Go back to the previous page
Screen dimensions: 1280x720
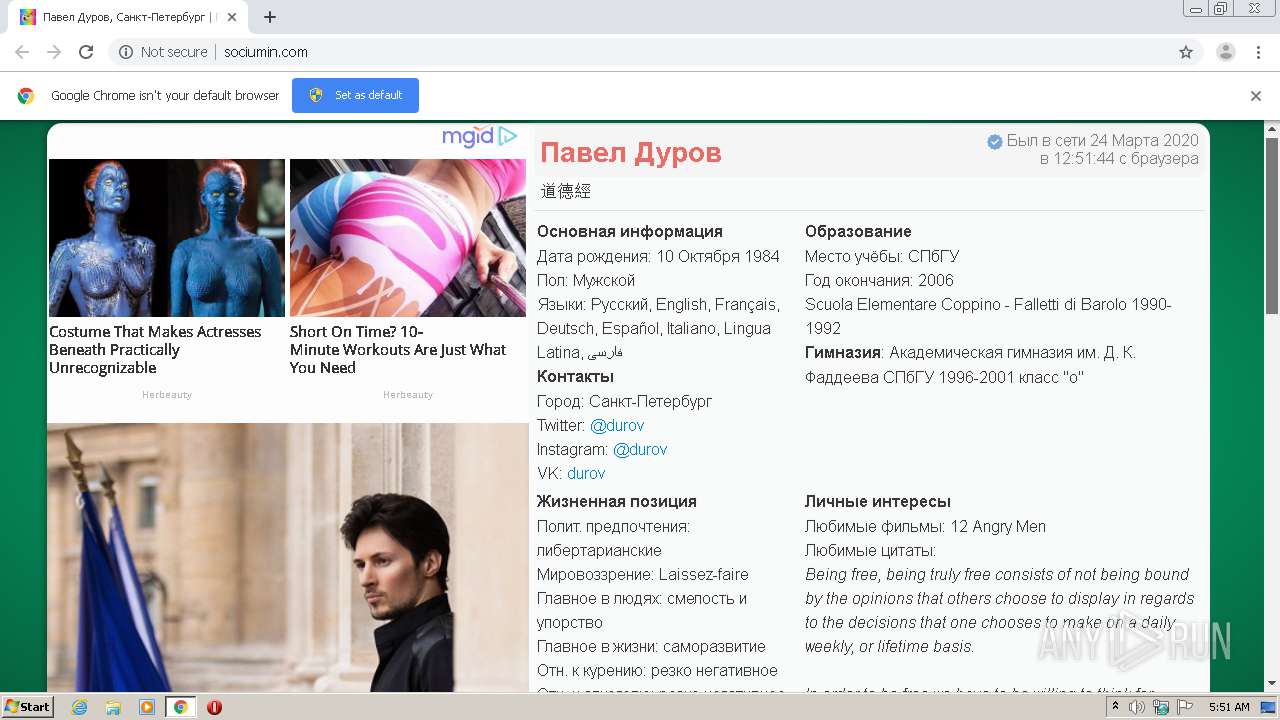22,52
